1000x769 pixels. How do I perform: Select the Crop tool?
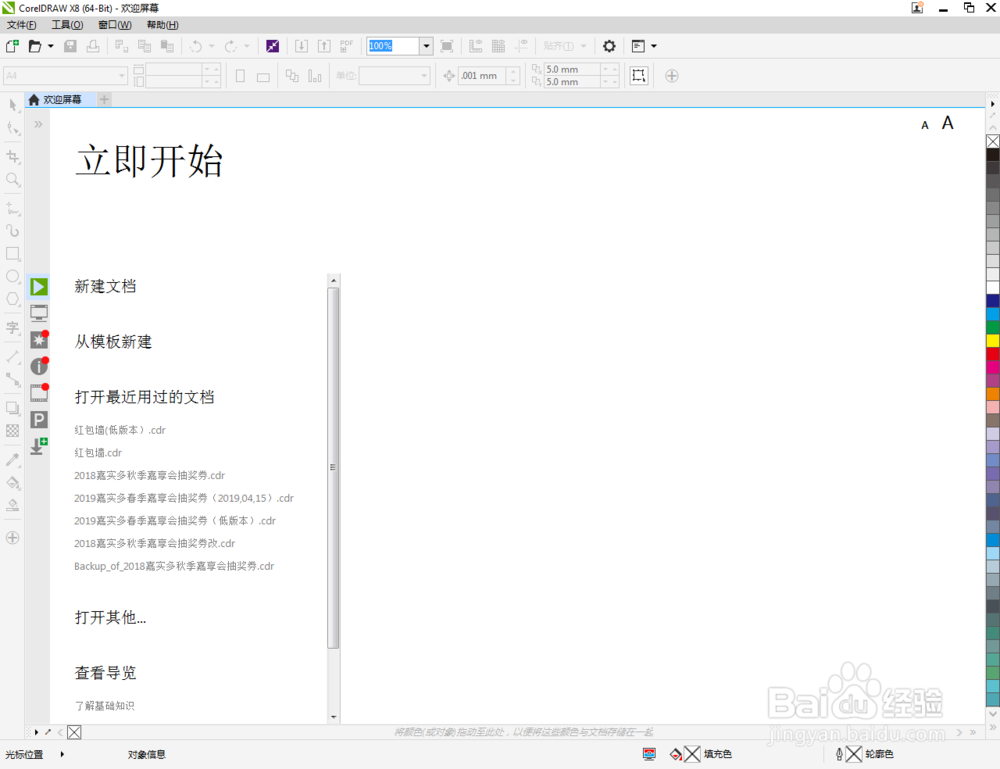(13, 156)
